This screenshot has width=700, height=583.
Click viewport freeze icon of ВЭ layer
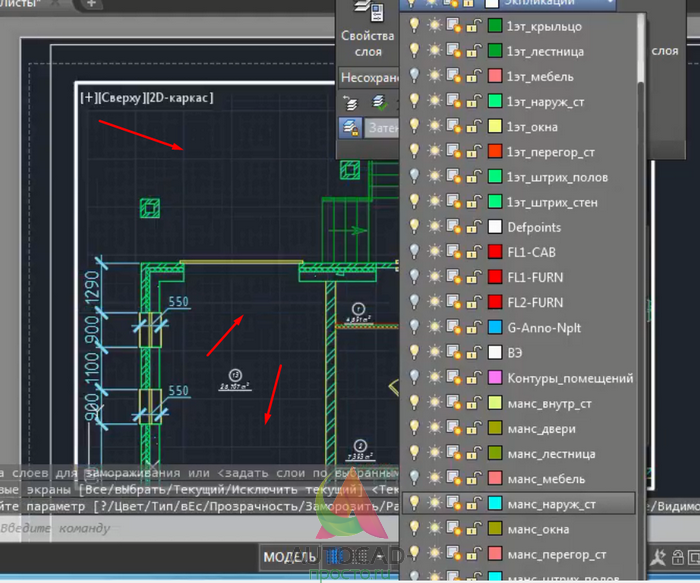point(454,353)
